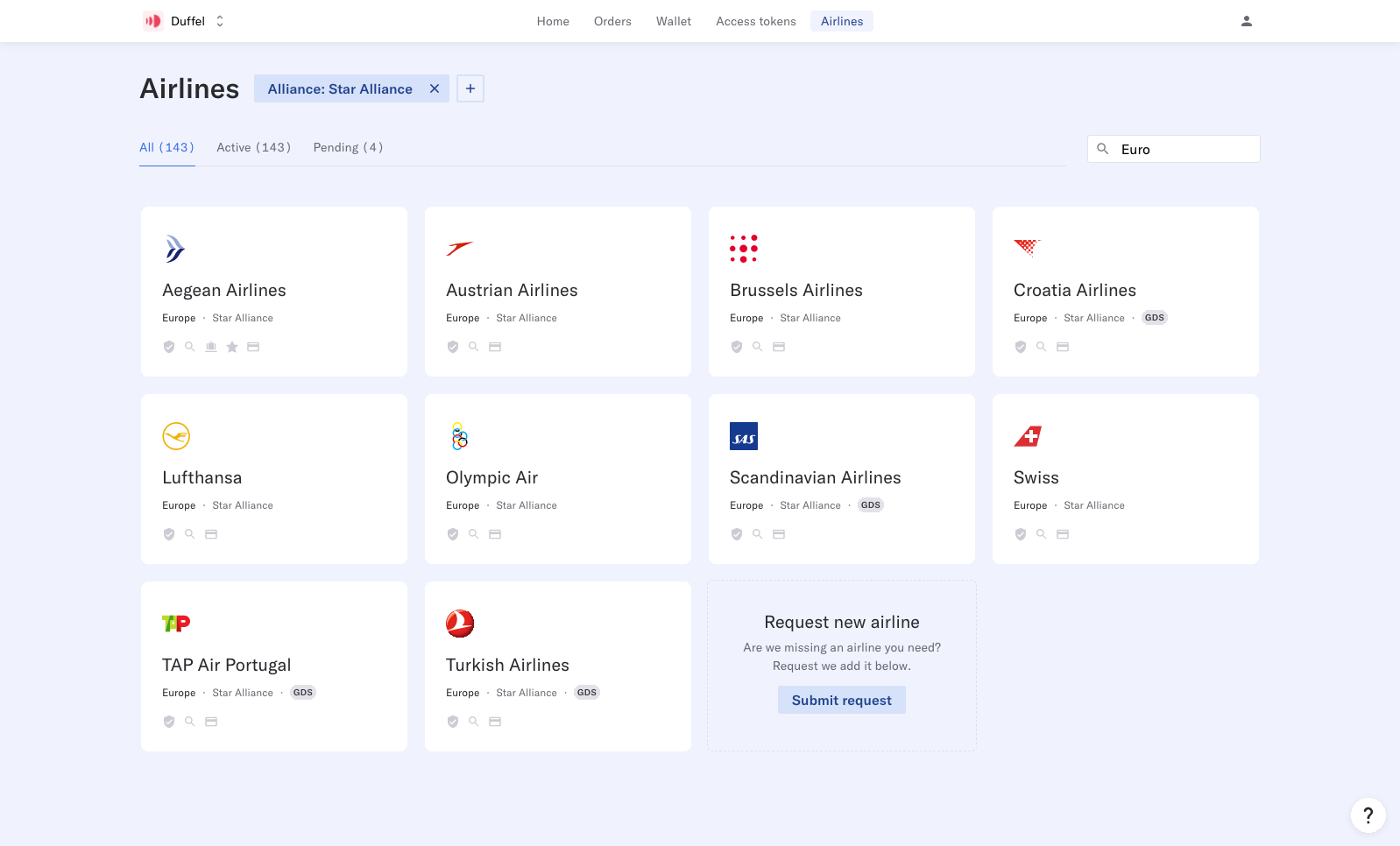Click Croatia Airlines card payment icon
This screenshot has height=846, width=1400.
(x=1063, y=347)
